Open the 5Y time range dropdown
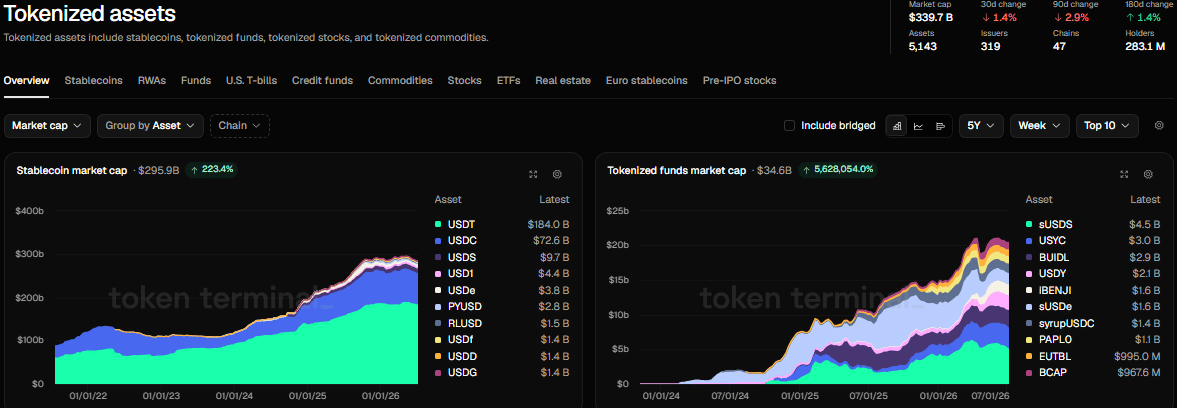 (x=981, y=126)
